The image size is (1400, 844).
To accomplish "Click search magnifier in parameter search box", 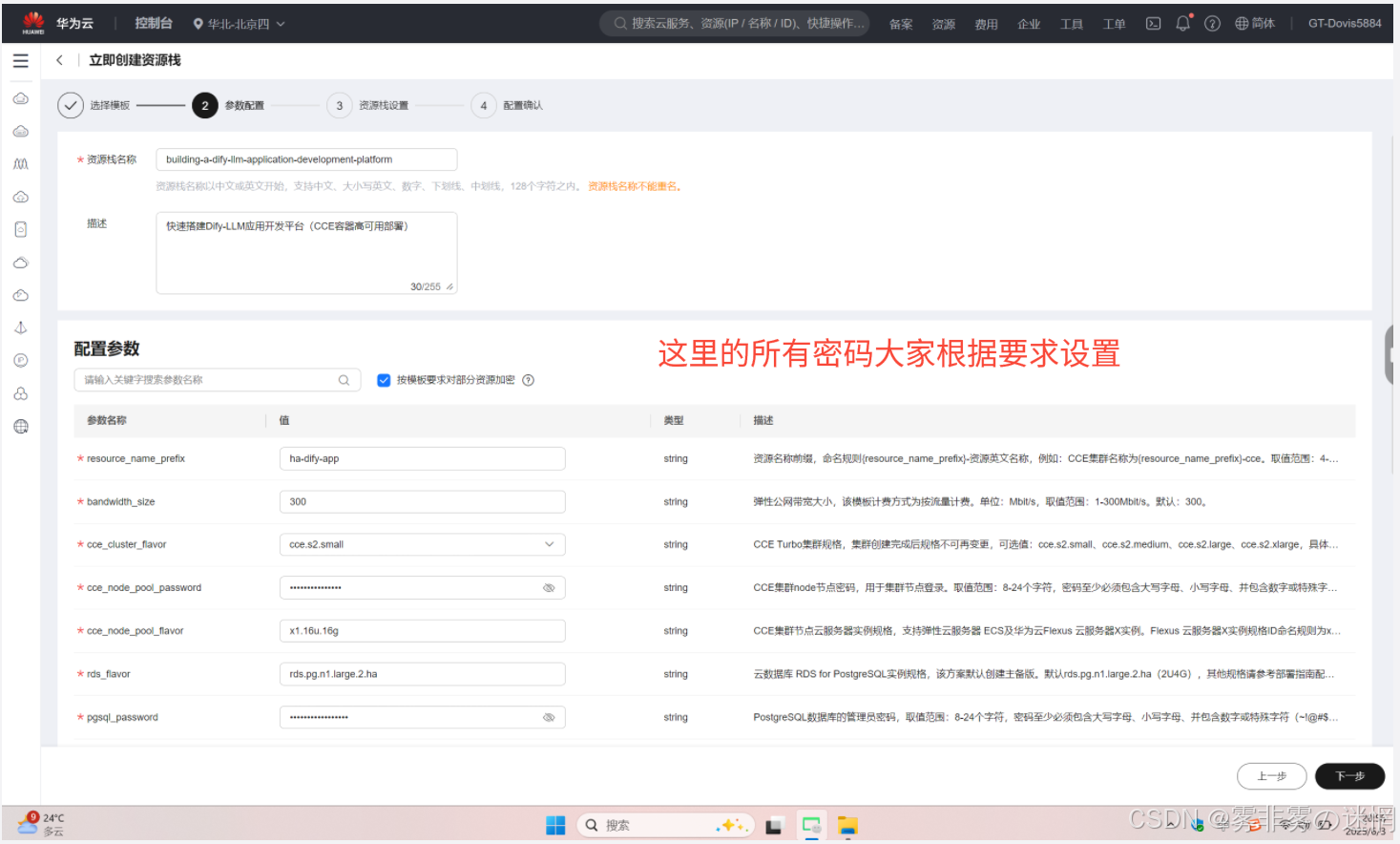I will coord(344,380).
